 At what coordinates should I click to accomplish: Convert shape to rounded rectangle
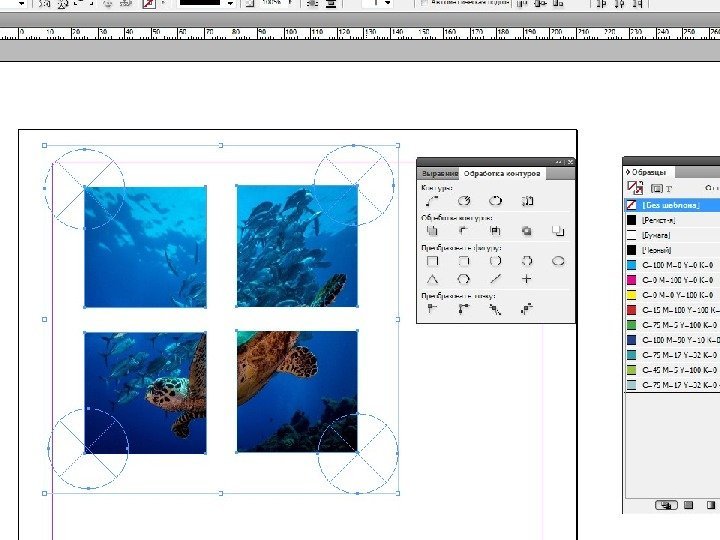(x=464, y=261)
